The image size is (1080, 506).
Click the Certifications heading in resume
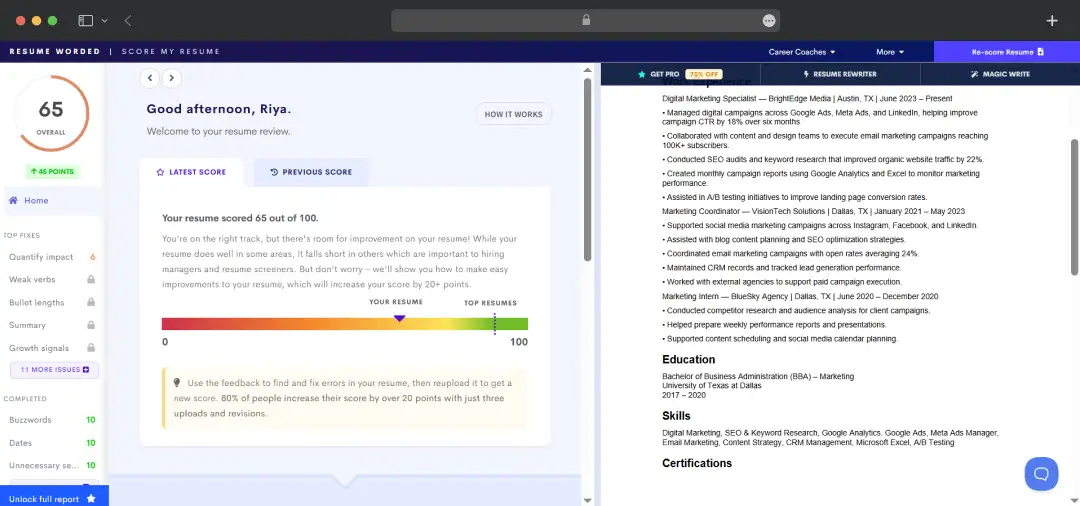pyautogui.click(x=697, y=463)
